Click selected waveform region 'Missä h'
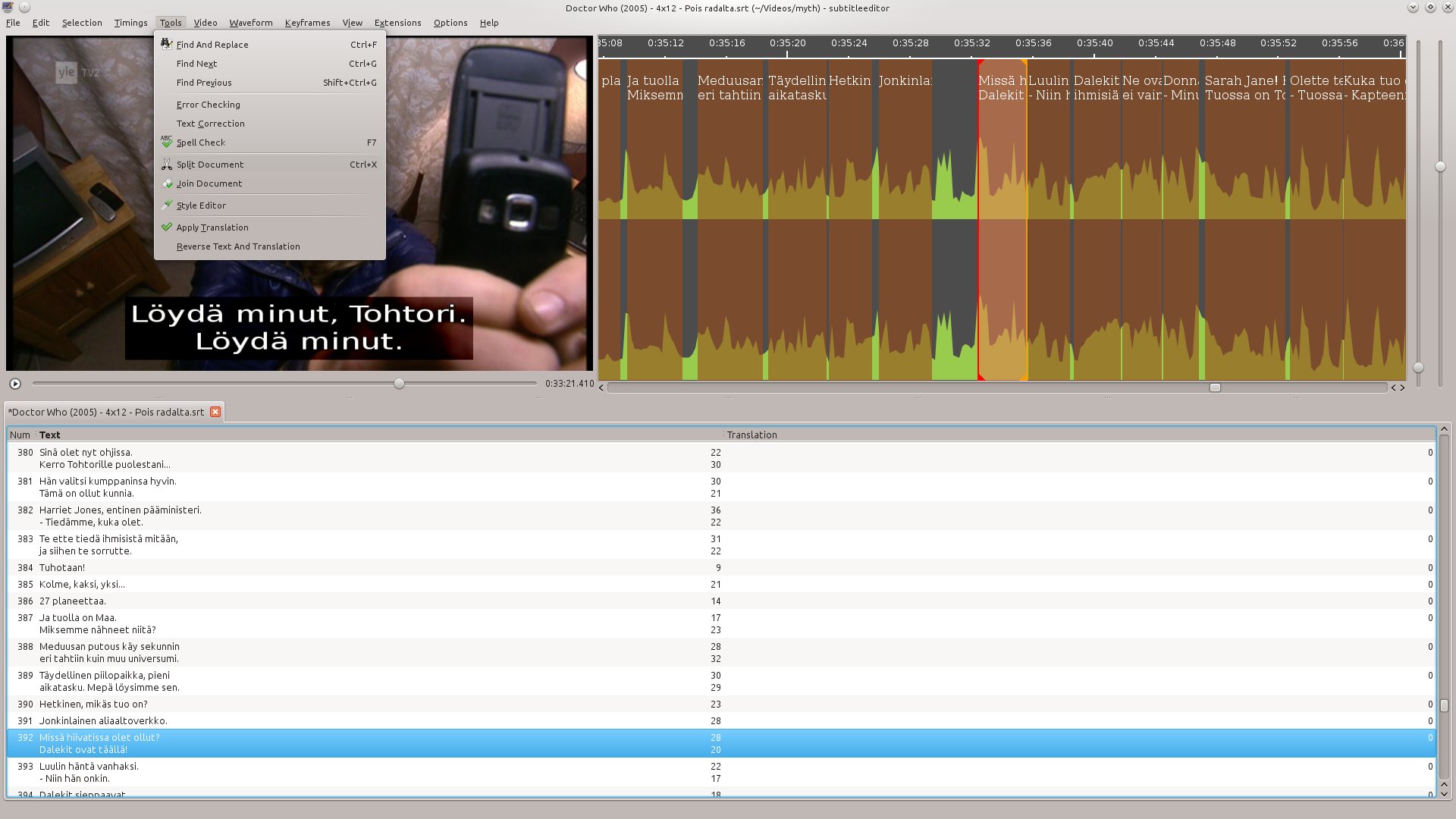 tap(1002, 220)
